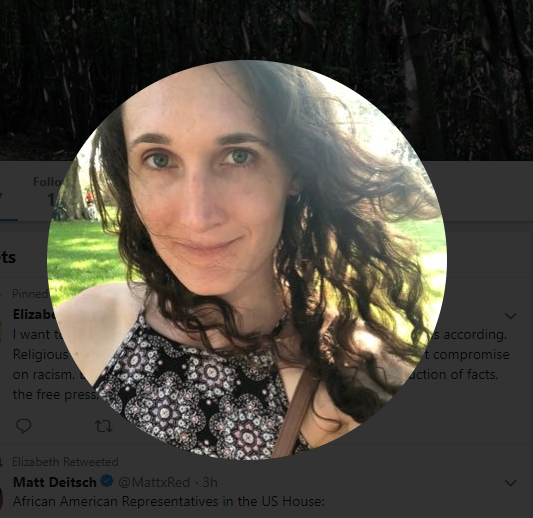The width and height of the screenshot is (533, 518).
Task: Open the 3h timestamp link
Action: [x=210, y=482]
